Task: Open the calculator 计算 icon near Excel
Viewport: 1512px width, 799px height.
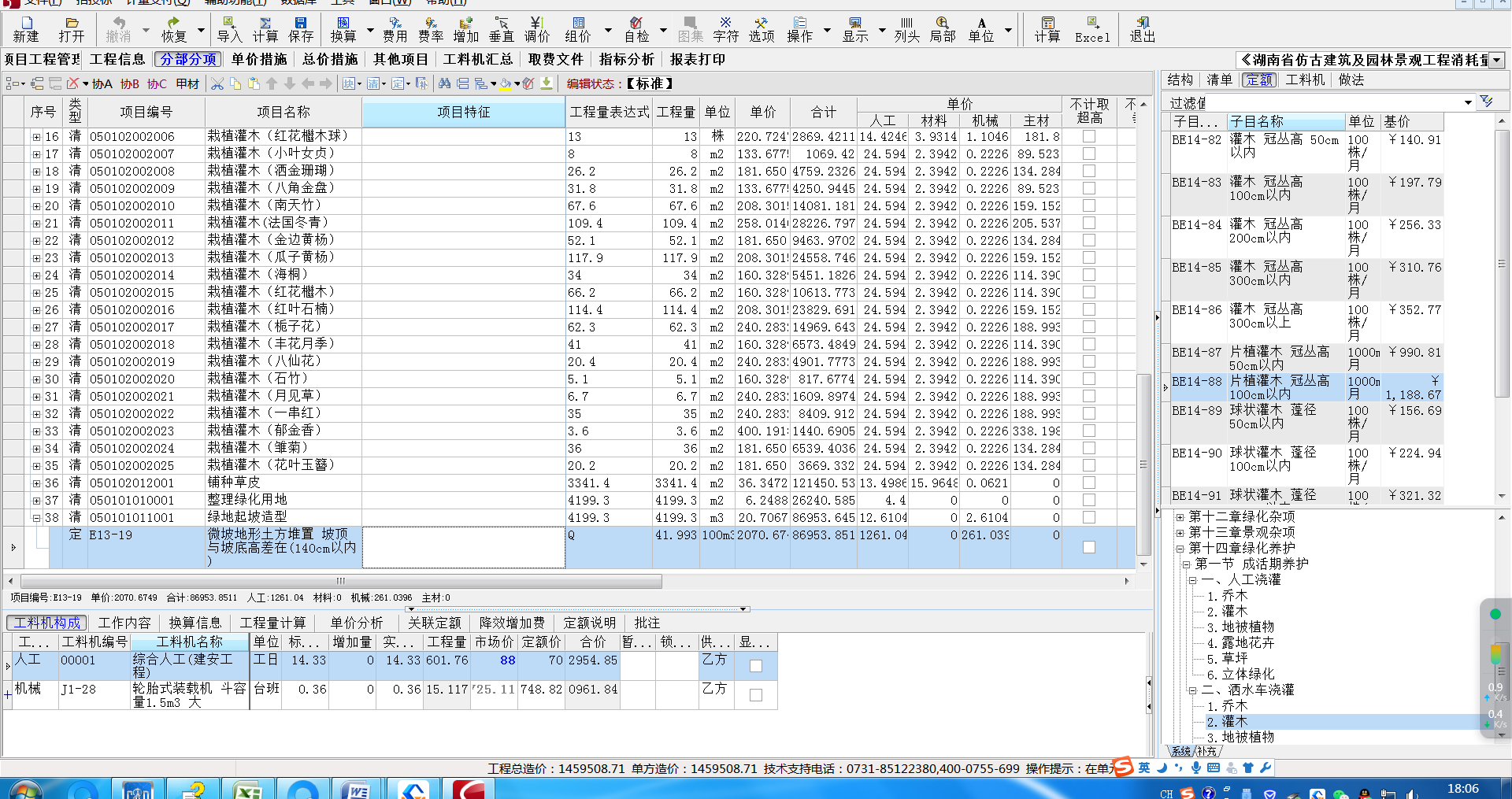Action: (x=1047, y=29)
